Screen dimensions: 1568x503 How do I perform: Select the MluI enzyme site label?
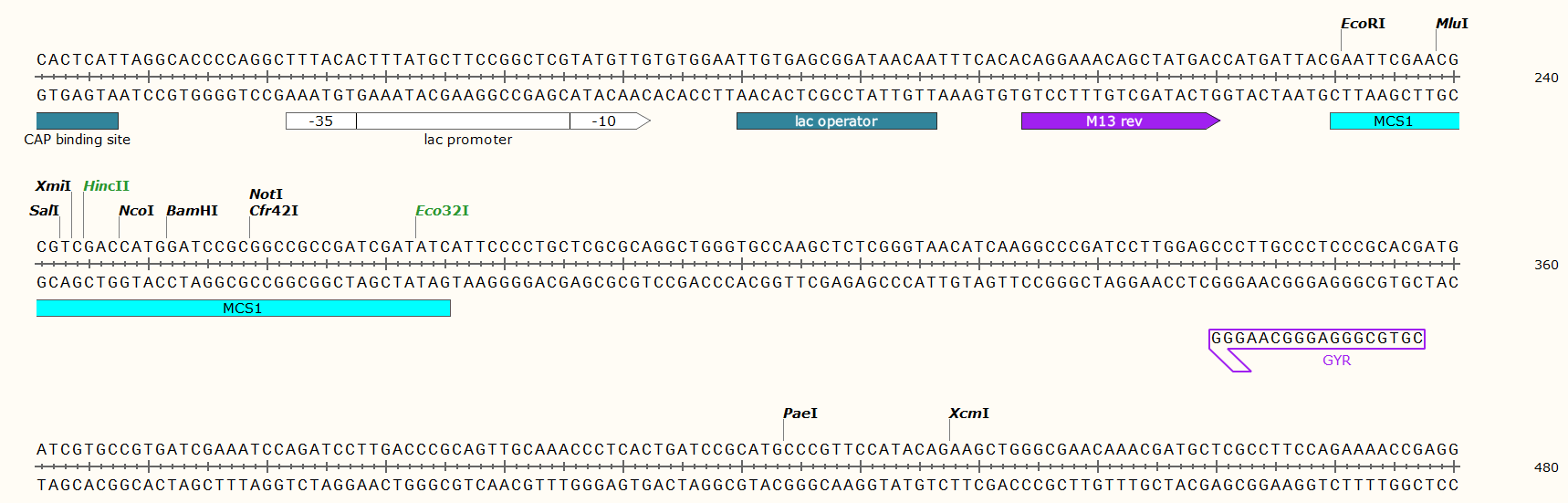(x=1451, y=24)
